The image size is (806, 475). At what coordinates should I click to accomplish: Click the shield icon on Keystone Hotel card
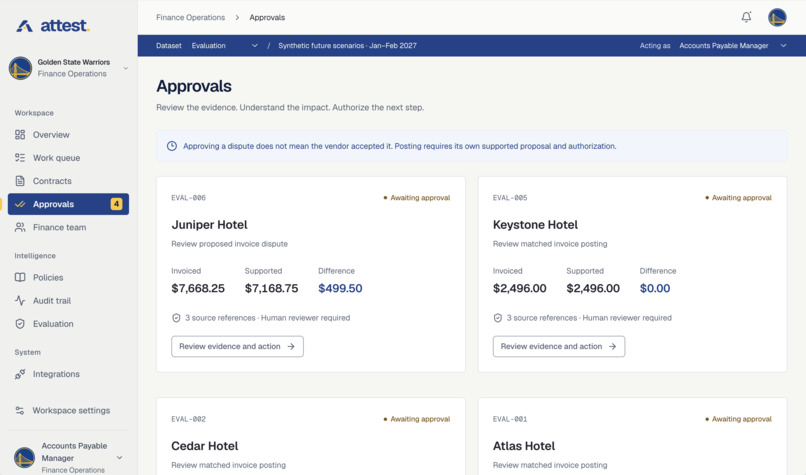(x=498, y=318)
